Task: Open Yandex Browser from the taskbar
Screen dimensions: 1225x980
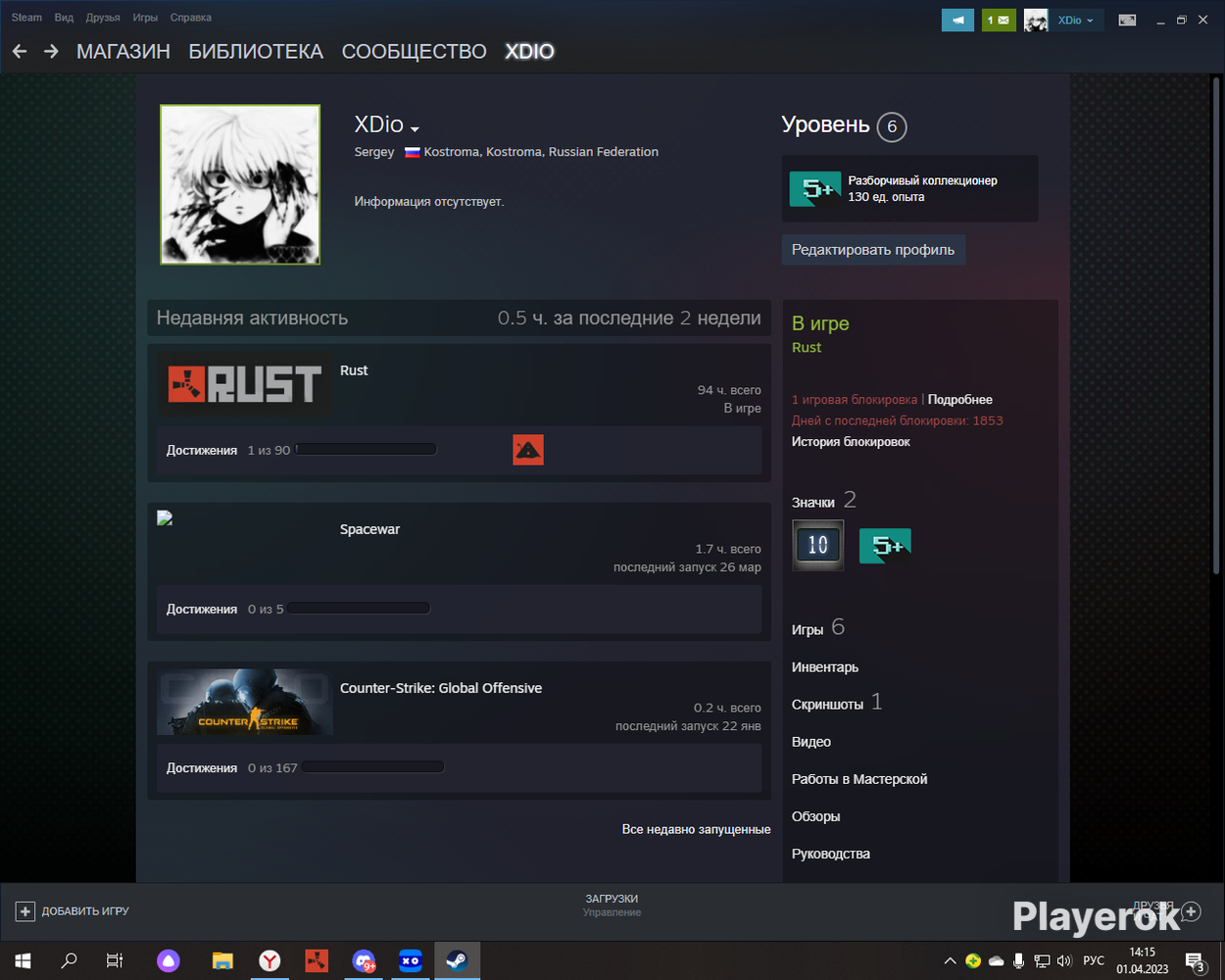Action: pyautogui.click(x=269, y=960)
